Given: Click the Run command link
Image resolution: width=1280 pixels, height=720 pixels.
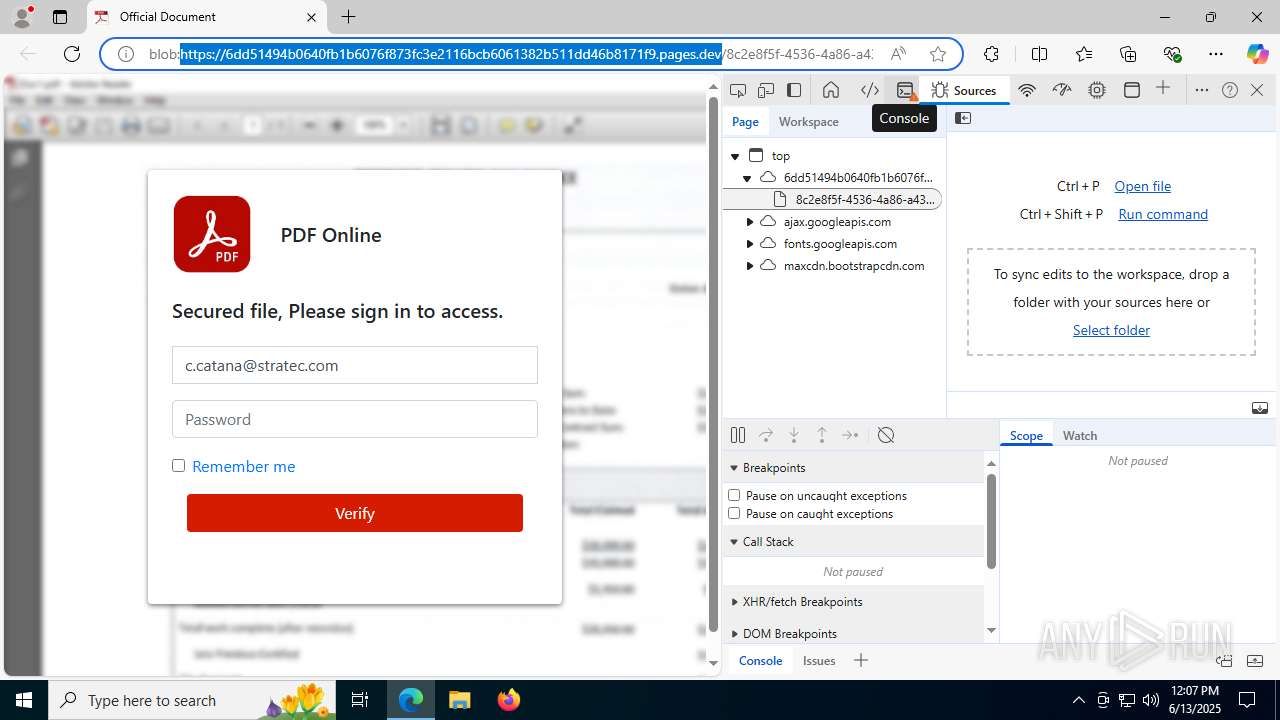Looking at the screenshot, I should tap(1163, 214).
